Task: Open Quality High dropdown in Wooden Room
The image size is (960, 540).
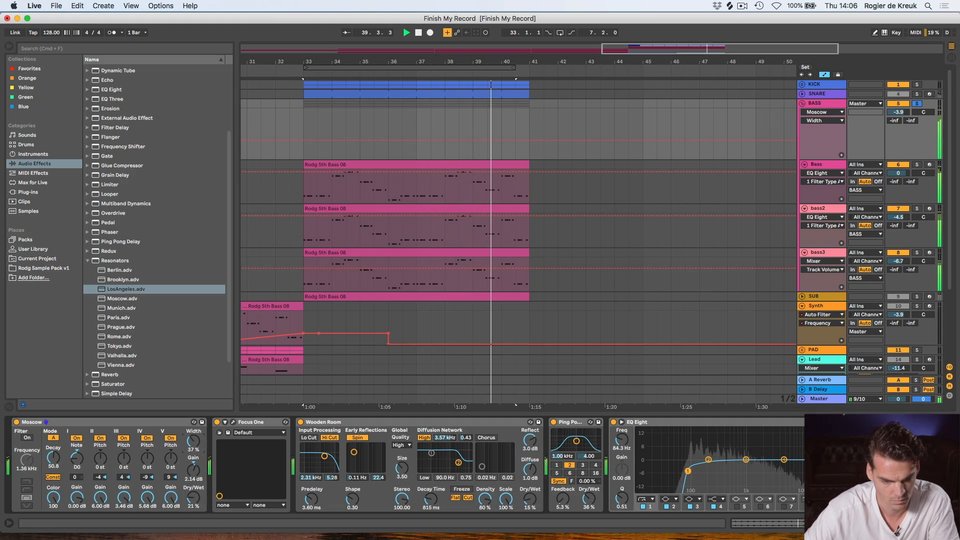Action: pyautogui.click(x=401, y=445)
